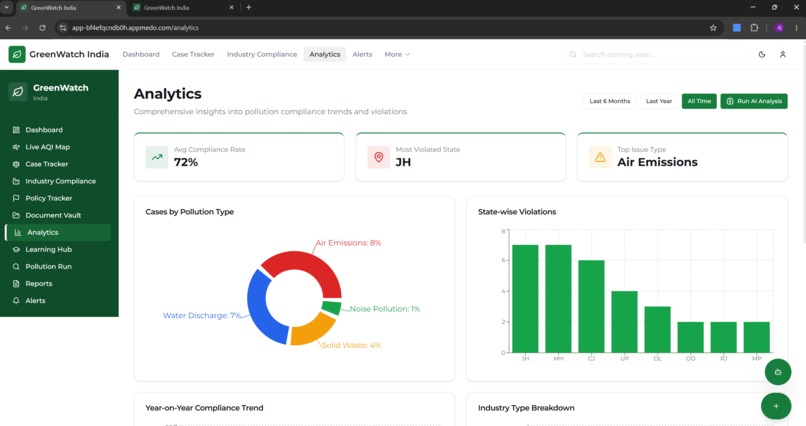Click the Air Emissions top issue text
This screenshot has width=806, height=426.
tap(657, 162)
